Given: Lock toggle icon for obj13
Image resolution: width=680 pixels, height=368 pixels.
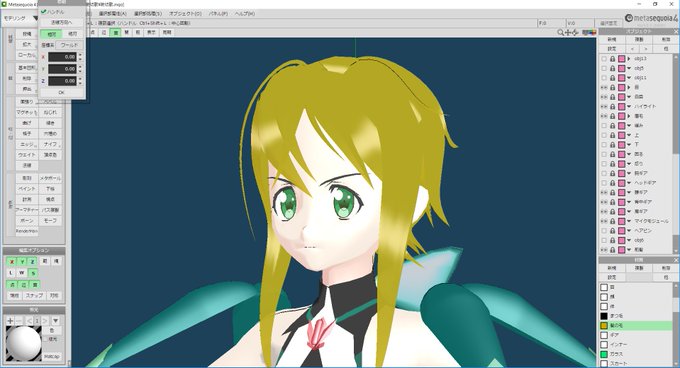Looking at the screenshot, I should tap(612, 59).
